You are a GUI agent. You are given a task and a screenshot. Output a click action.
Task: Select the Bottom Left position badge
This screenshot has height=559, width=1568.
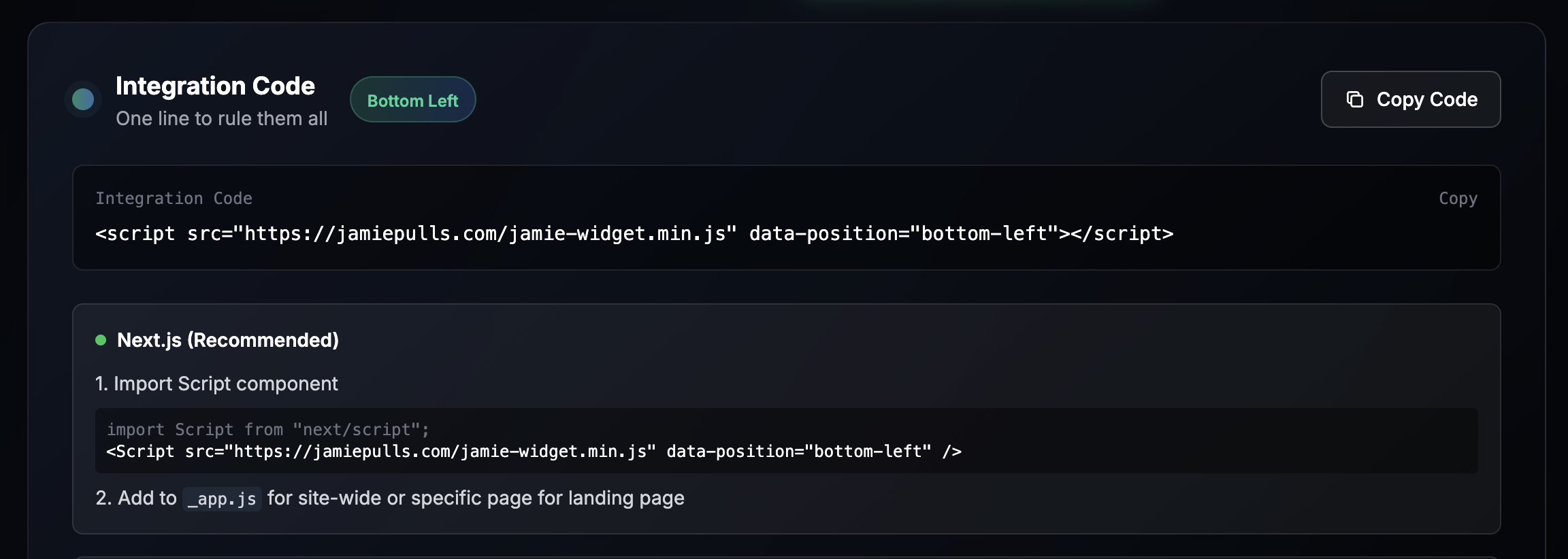pos(412,101)
